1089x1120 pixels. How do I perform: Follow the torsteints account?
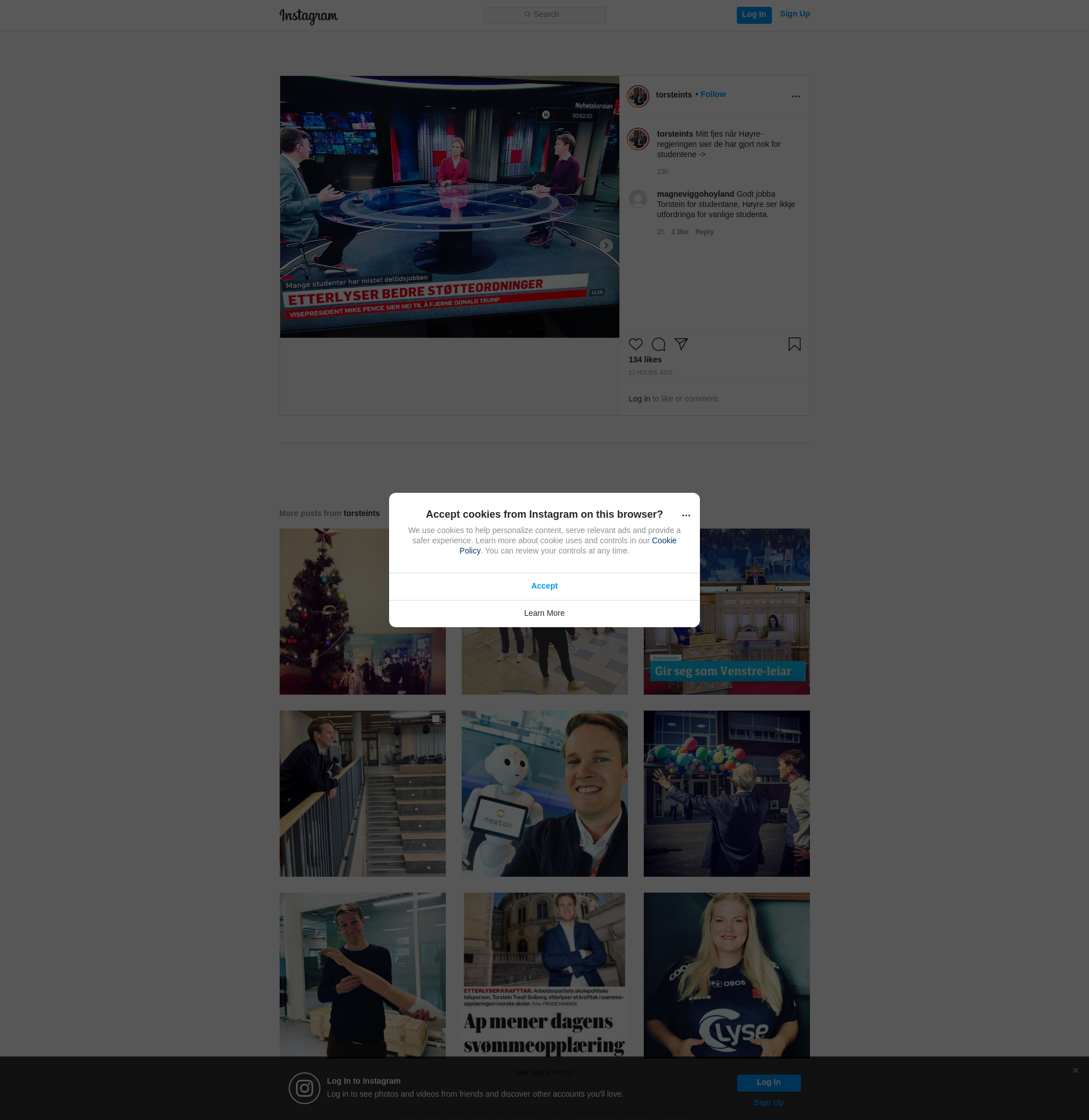pyautogui.click(x=712, y=94)
